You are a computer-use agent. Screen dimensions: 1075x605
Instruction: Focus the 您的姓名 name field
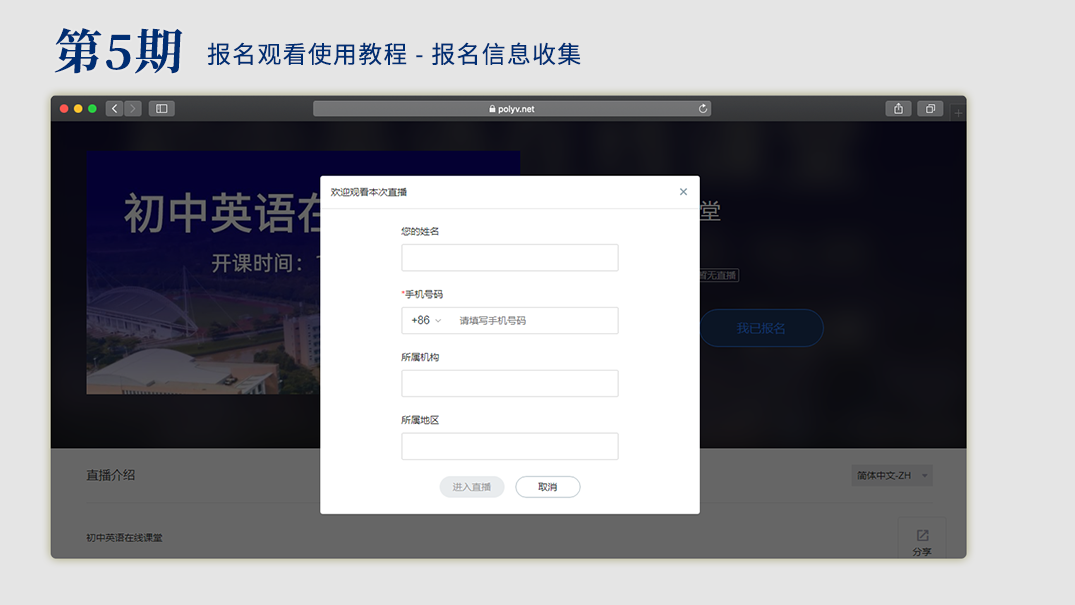coord(509,258)
